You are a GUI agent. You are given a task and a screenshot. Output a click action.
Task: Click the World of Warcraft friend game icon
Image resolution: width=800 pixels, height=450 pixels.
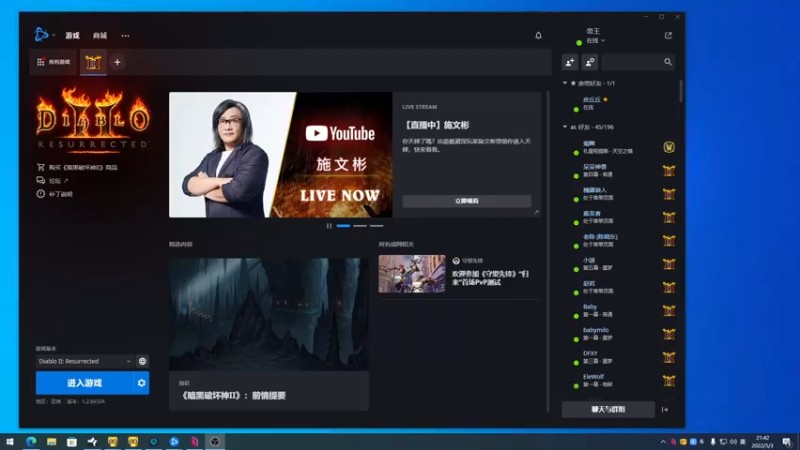(669, 147)
